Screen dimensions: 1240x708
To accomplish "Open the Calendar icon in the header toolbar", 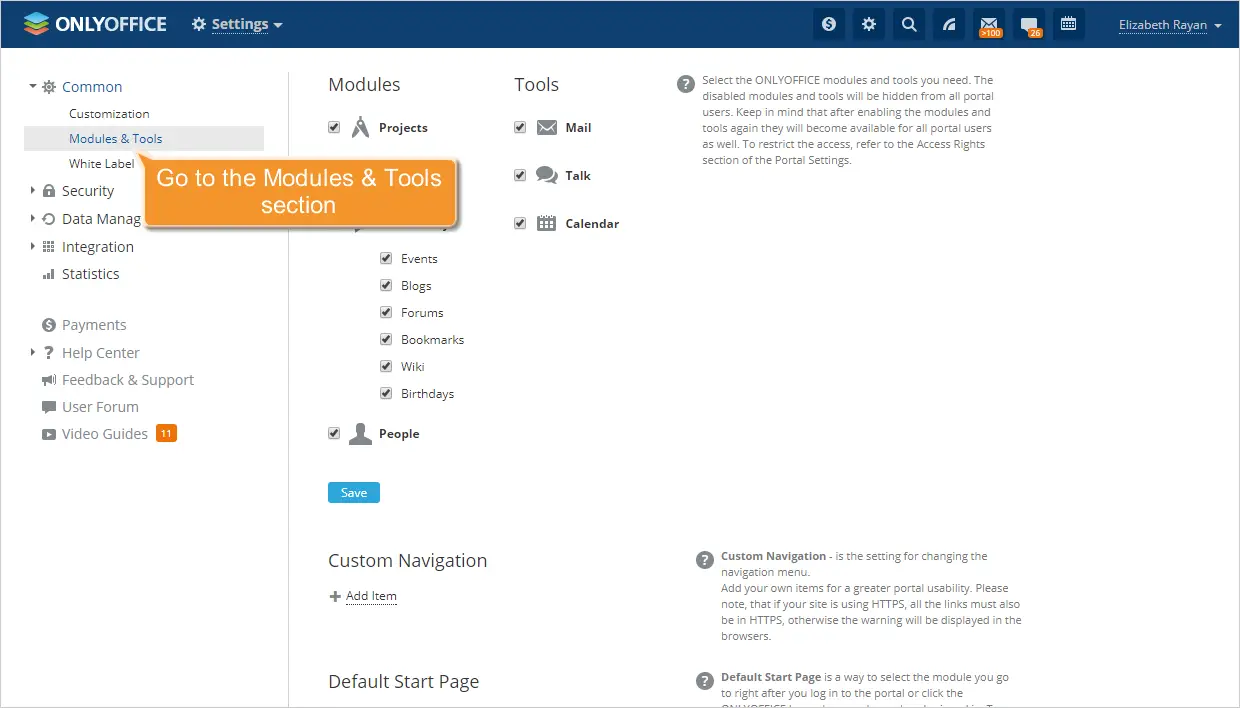I will click(1069, 24).
